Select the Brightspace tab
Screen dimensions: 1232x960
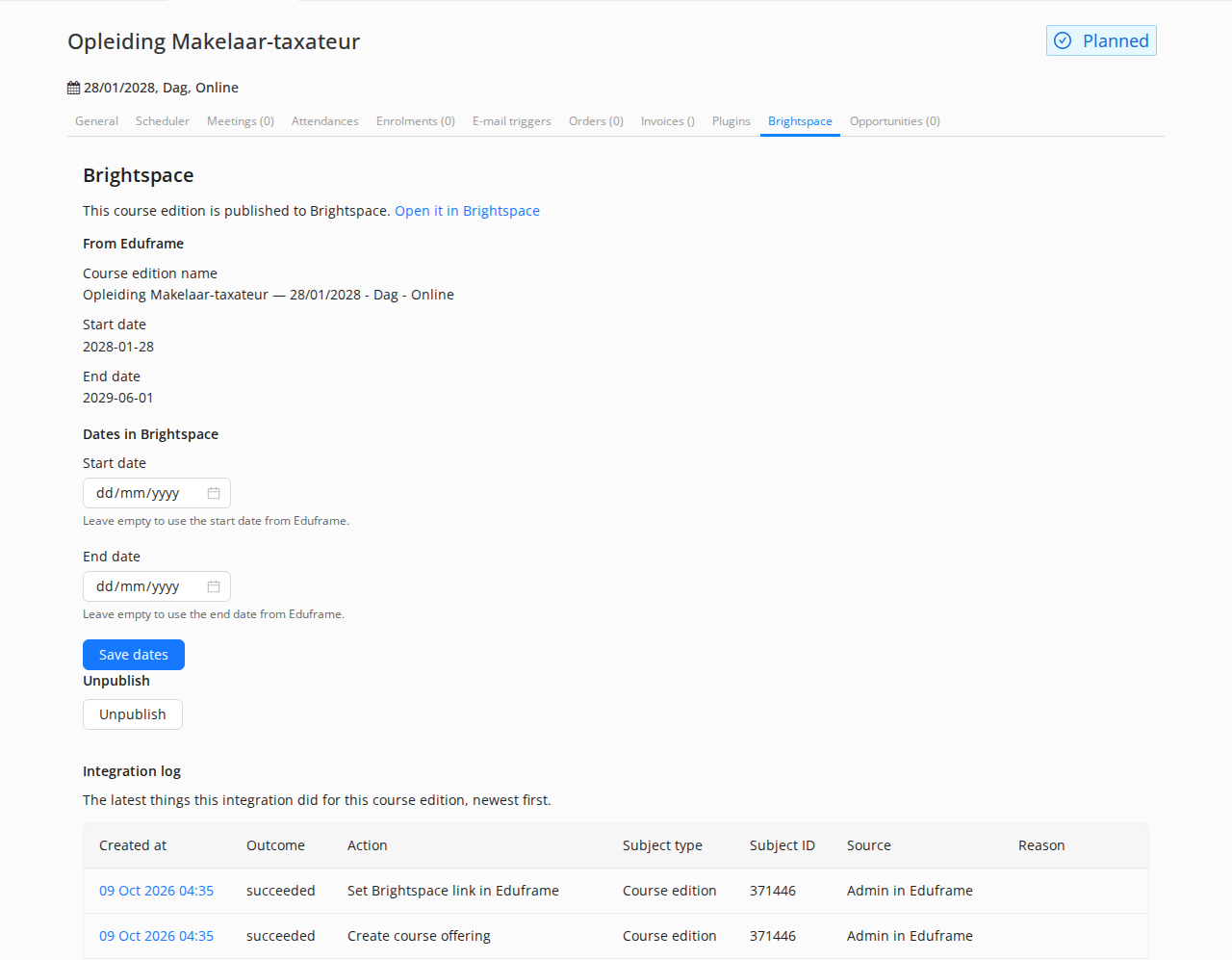800,121
